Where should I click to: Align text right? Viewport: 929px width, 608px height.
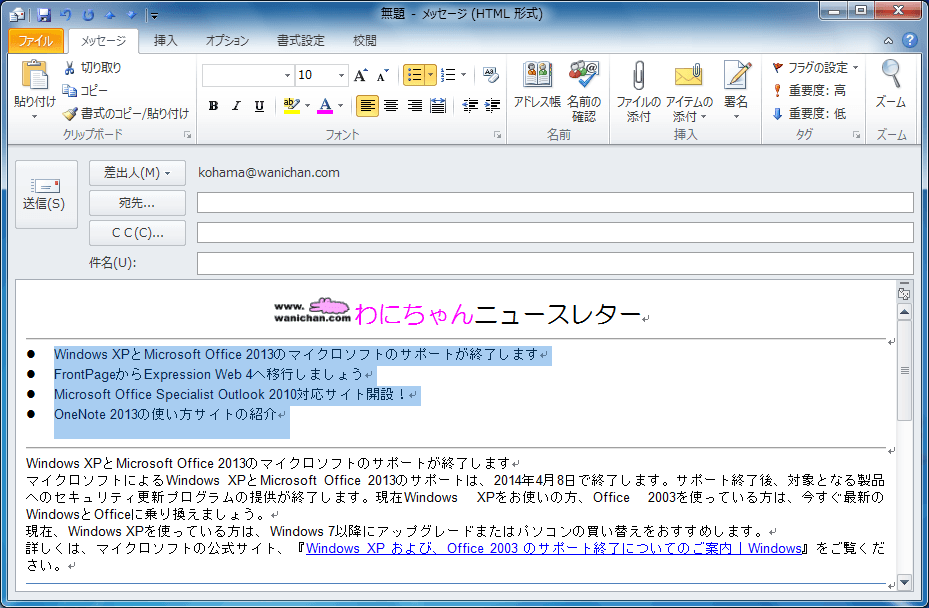[x=415, y=106]
